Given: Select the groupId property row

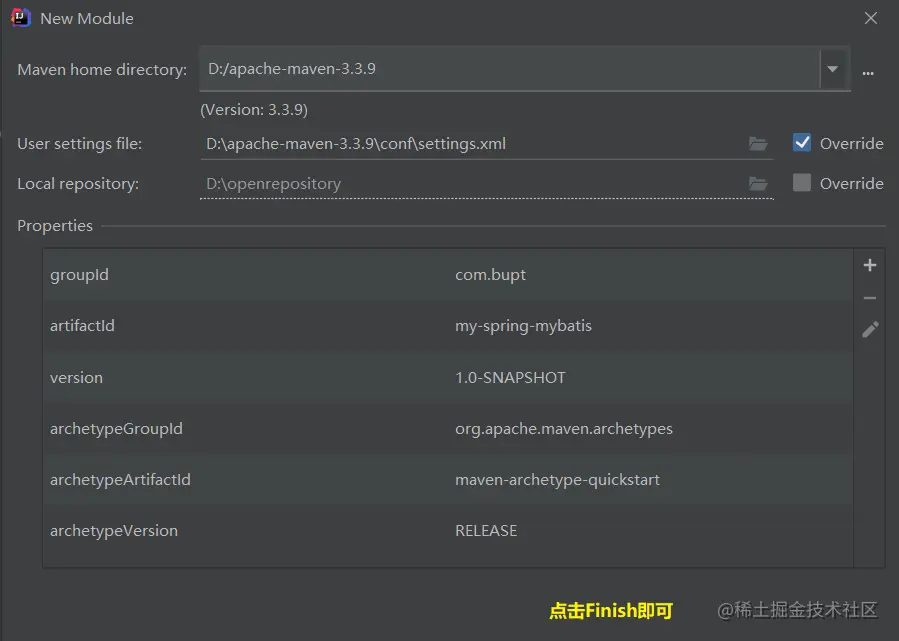Looking at the screenshot, I should tap(448, 275).
